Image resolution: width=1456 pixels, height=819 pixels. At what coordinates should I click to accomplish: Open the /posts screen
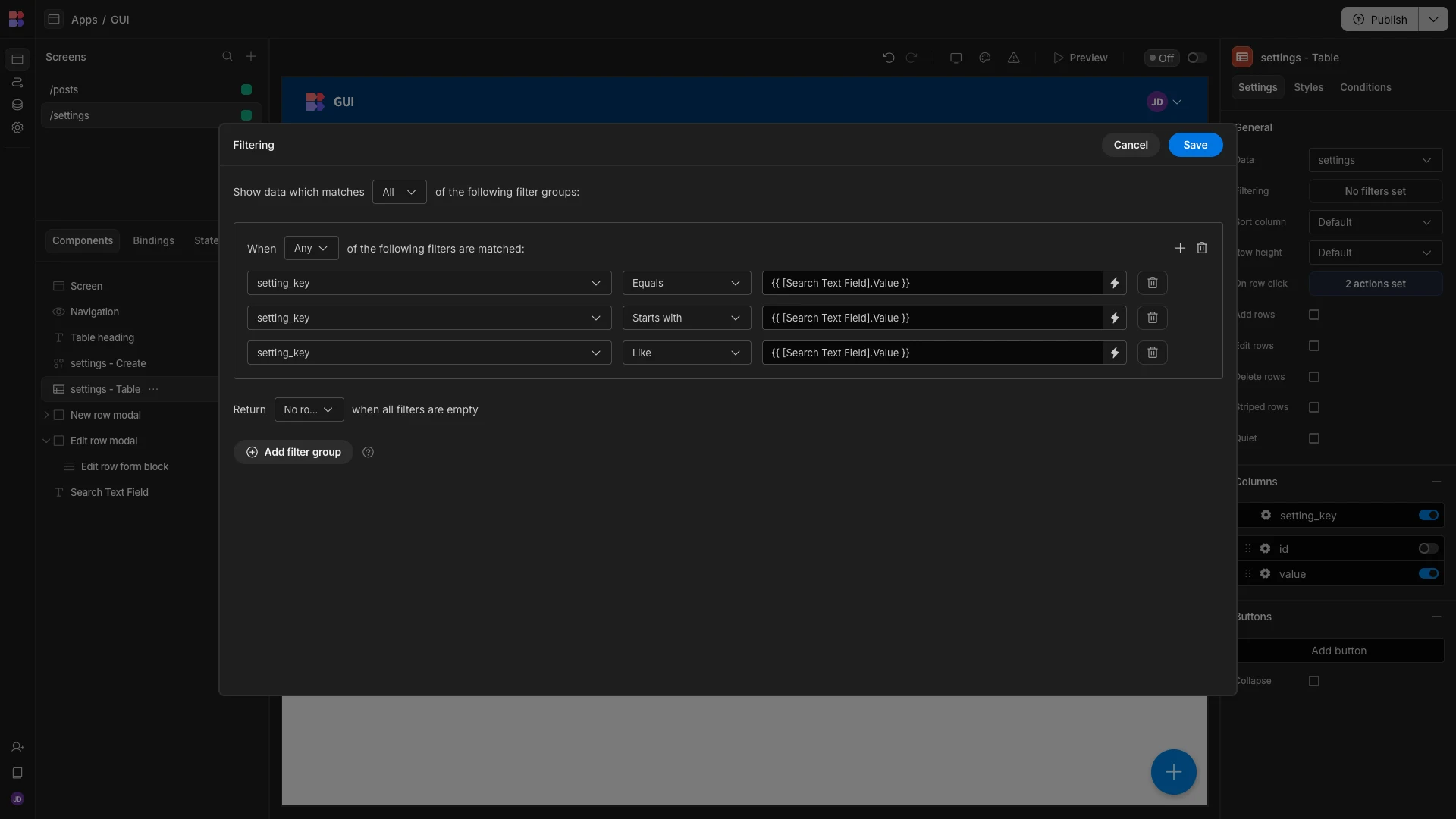coord(150,89)
